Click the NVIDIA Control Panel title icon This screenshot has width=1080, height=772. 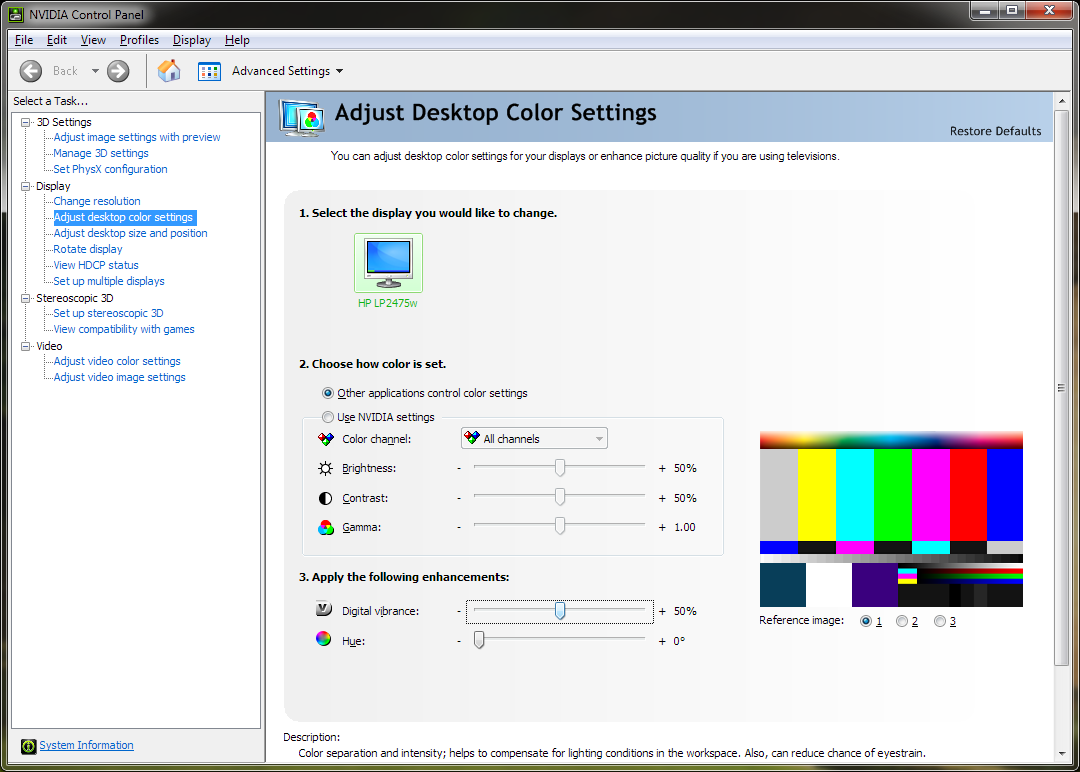coord(16,14)
